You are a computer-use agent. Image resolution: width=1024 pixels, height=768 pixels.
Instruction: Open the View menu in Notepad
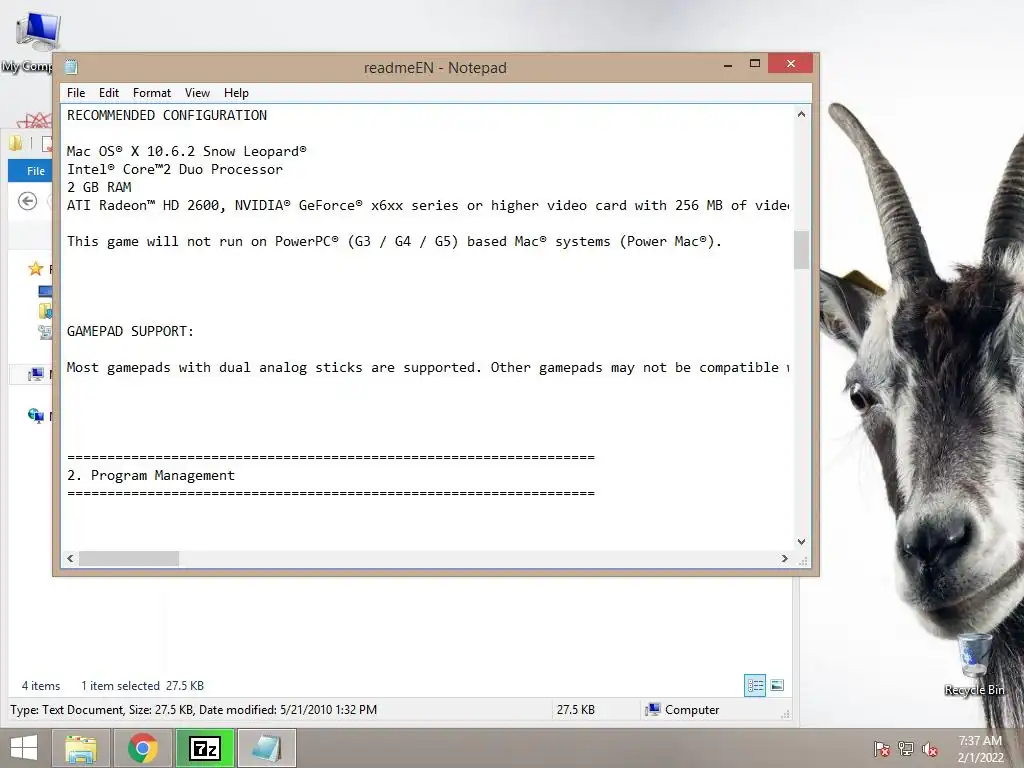pyautogui.click(x=197, y=93)
